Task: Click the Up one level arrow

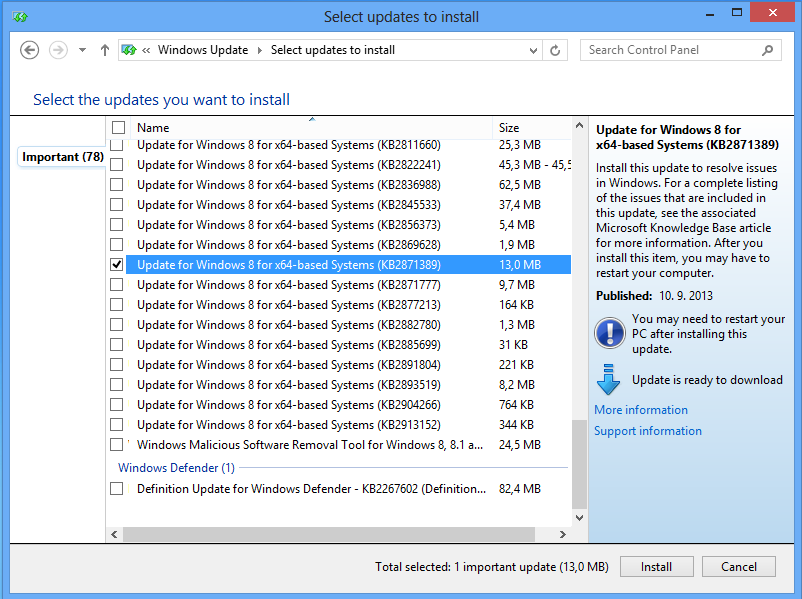Action: pyautogui.click(x=105, y=50)
